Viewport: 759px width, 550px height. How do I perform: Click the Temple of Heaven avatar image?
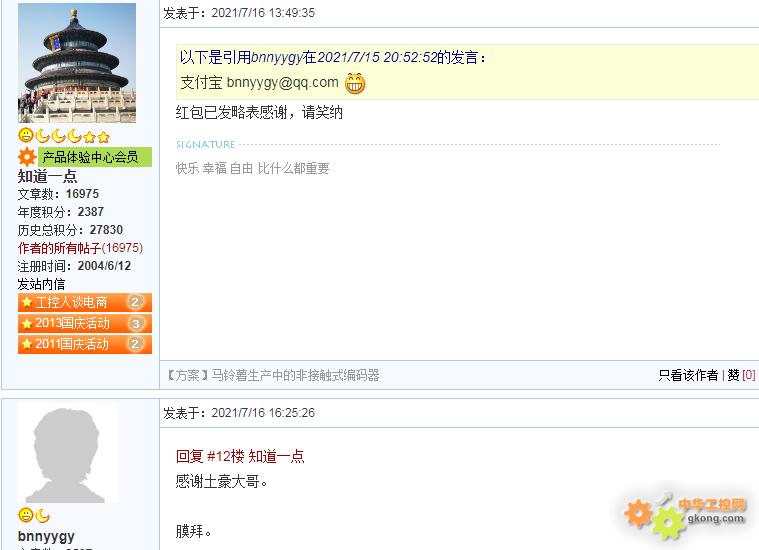coord(77,62)
